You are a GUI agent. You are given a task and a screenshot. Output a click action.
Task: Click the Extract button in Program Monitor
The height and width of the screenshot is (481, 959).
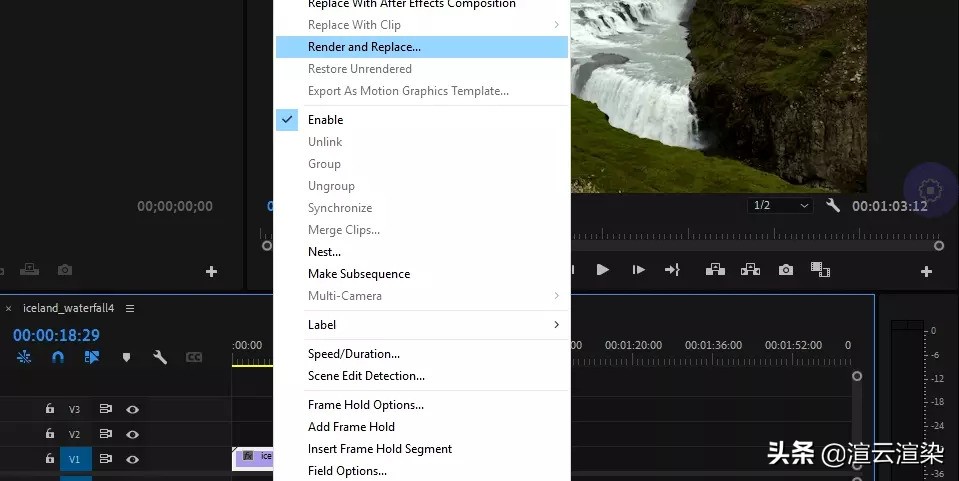pyautogui.click(x=750, y=269)
